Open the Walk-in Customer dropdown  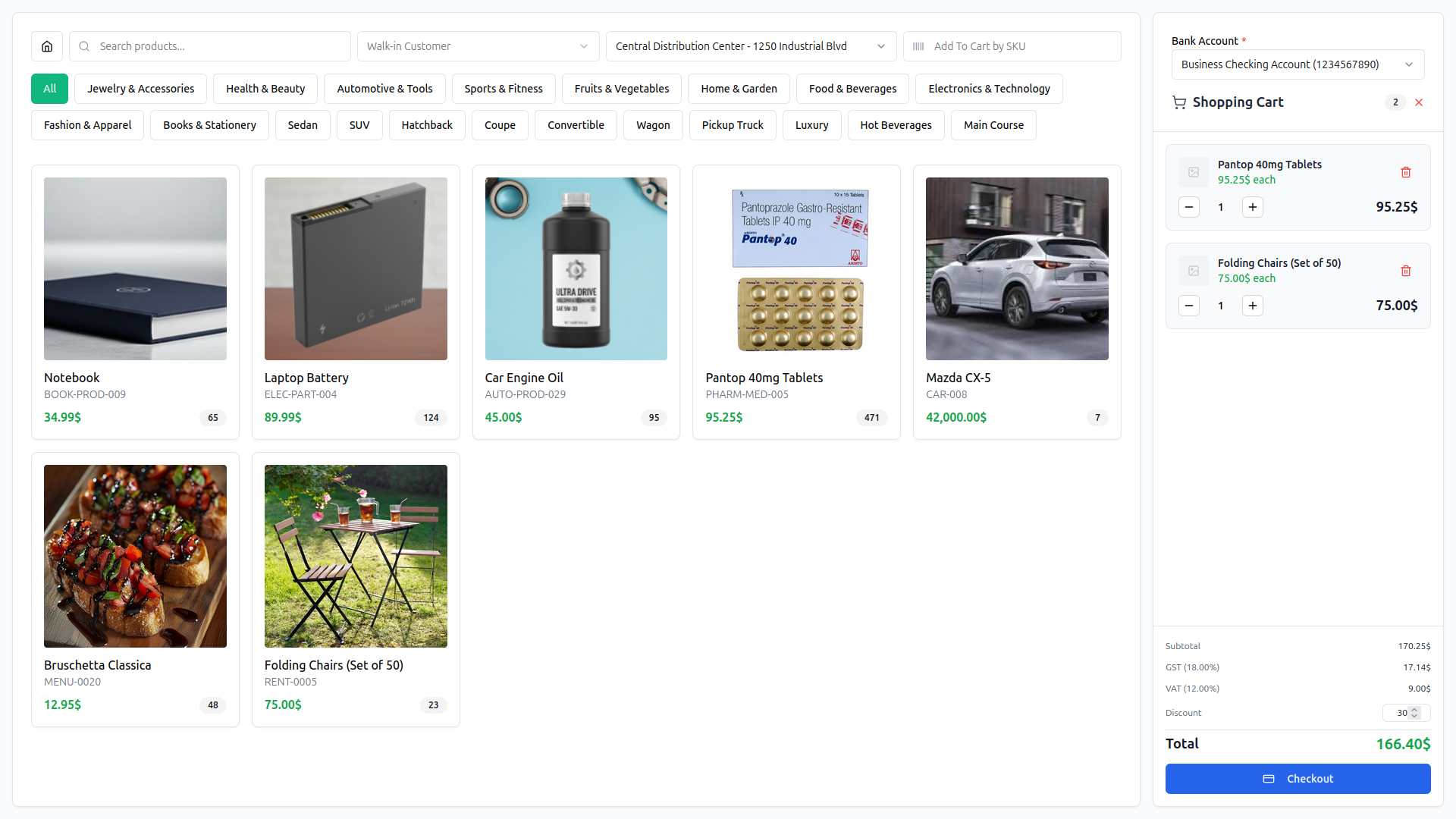pyautogui.click(x=478, y=46)
